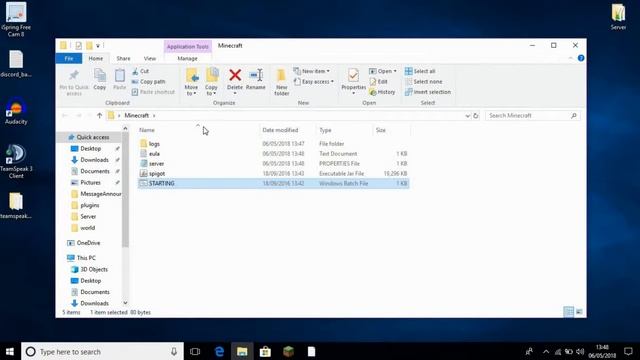Refresh the Minecraft folder view
This screenshot has height=360, width=640.
click(476, 116)
